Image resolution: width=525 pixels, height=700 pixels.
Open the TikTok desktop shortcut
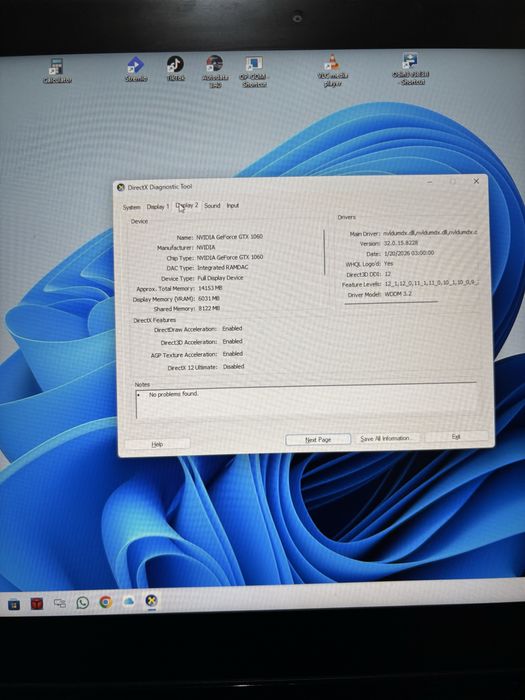[x=175, y=68]
